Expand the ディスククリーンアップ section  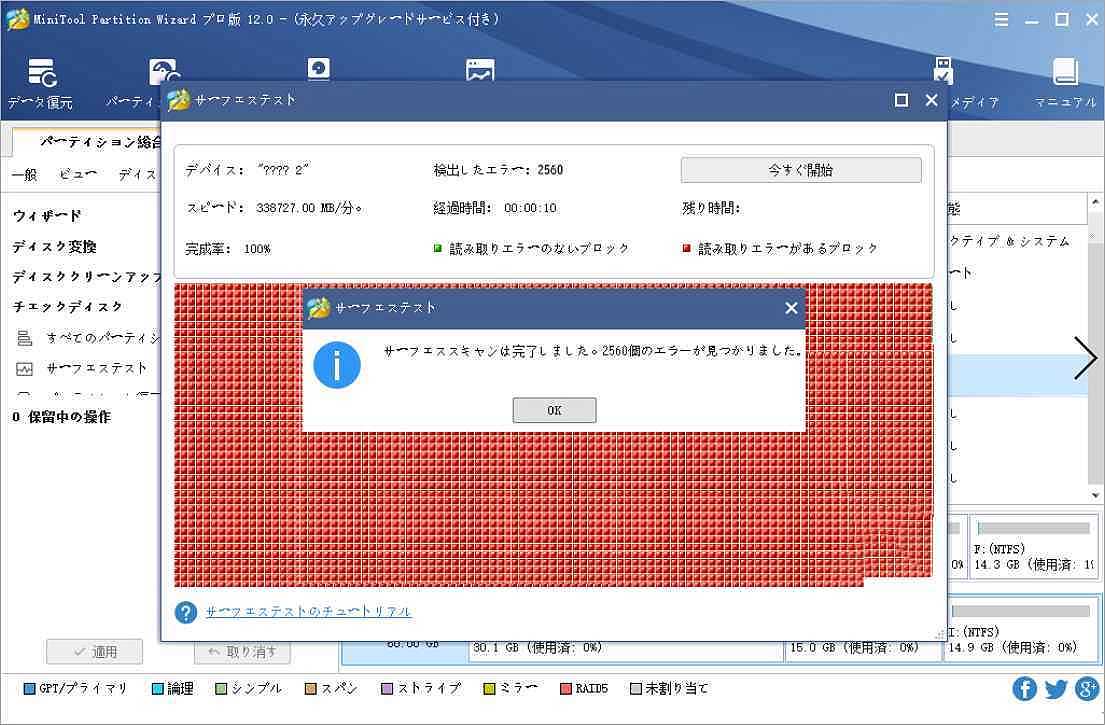(86, 277)
